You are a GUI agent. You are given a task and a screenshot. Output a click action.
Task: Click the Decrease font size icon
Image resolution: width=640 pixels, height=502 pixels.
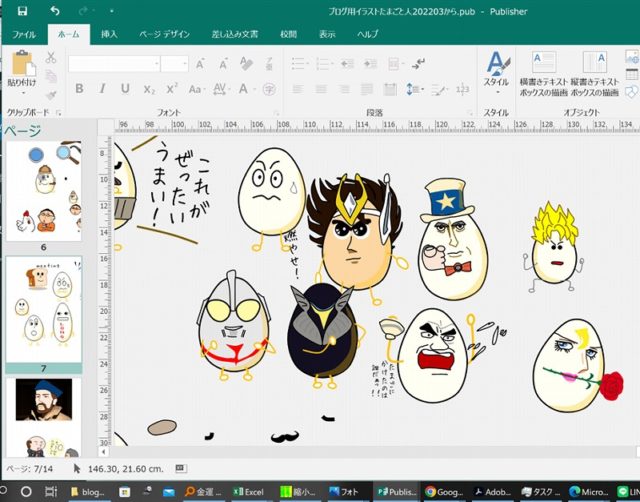(223, 64)
